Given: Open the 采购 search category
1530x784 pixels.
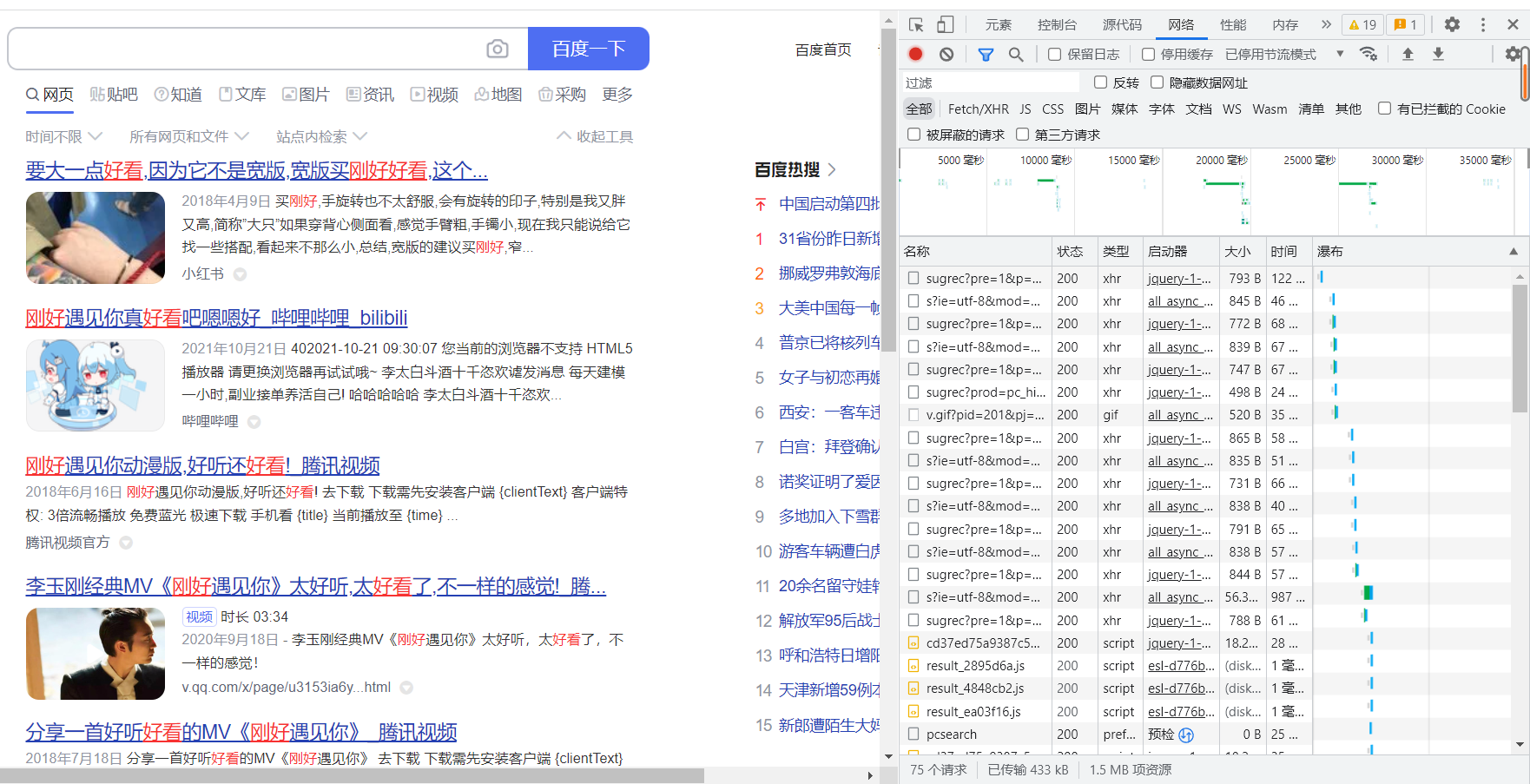Looking at the screenshot, I should pos(562,94).
